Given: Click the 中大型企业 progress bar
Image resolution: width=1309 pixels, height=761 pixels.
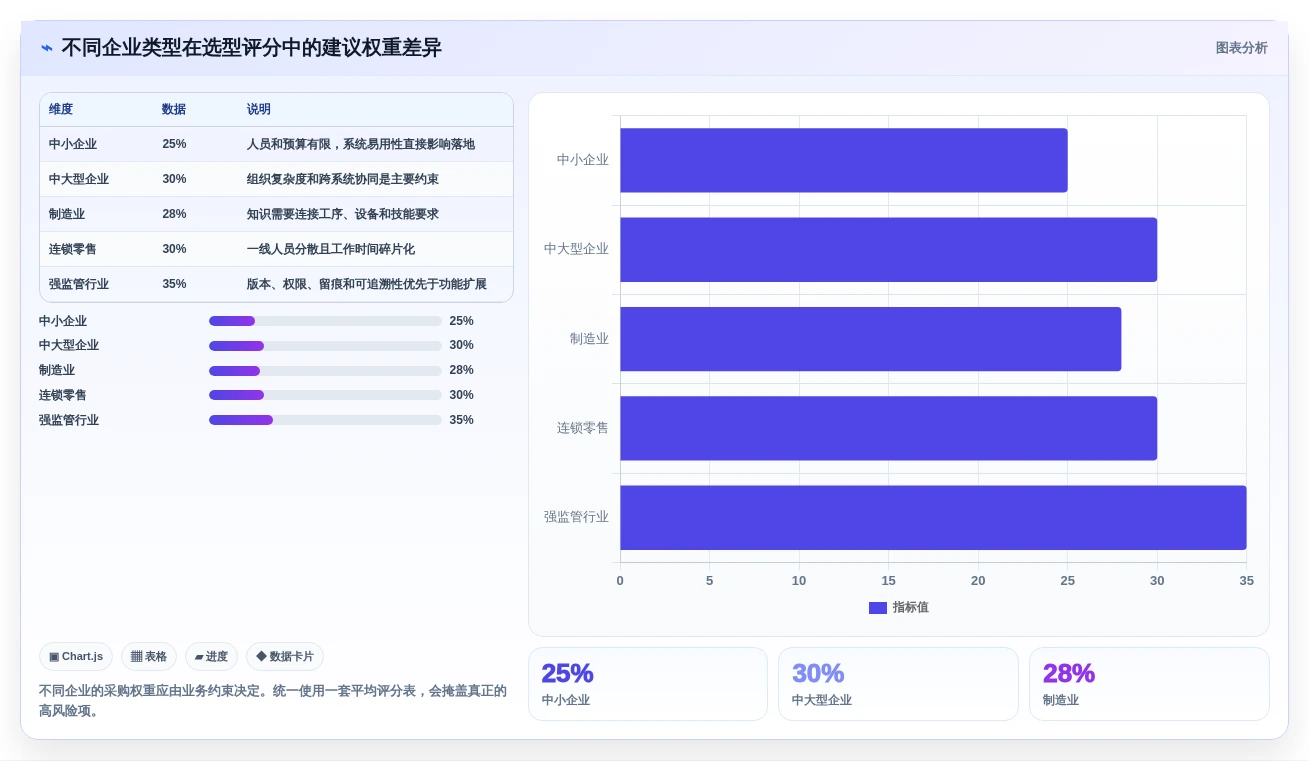Looking at the screenshot, I should tap(325, 345).
